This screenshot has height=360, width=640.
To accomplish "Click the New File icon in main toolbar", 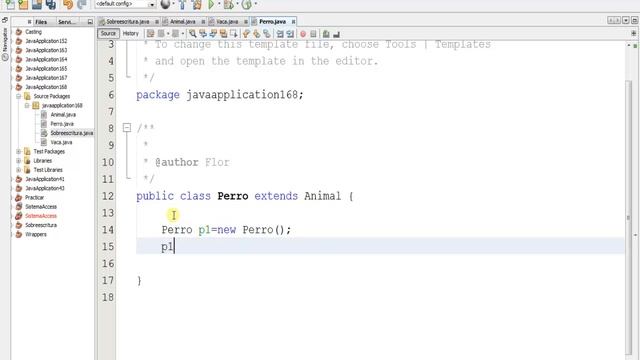I will click(10, 4).
